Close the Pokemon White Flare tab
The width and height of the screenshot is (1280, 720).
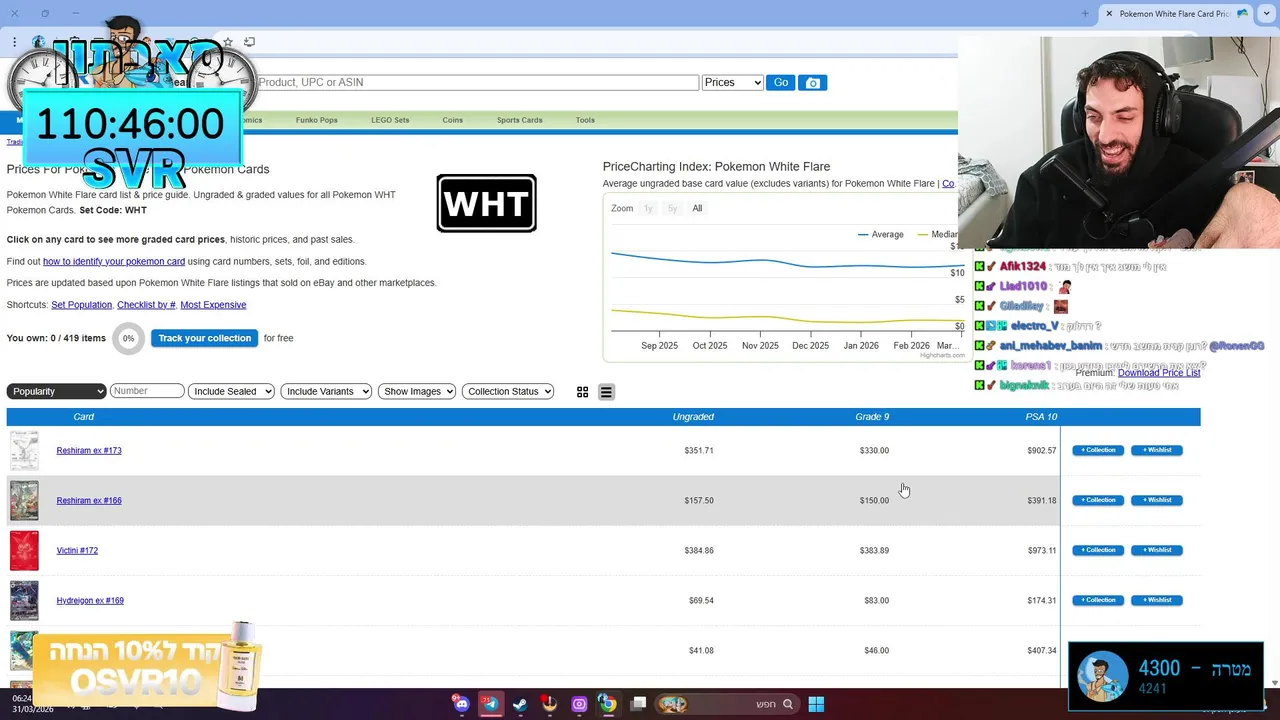[1108, 13]
